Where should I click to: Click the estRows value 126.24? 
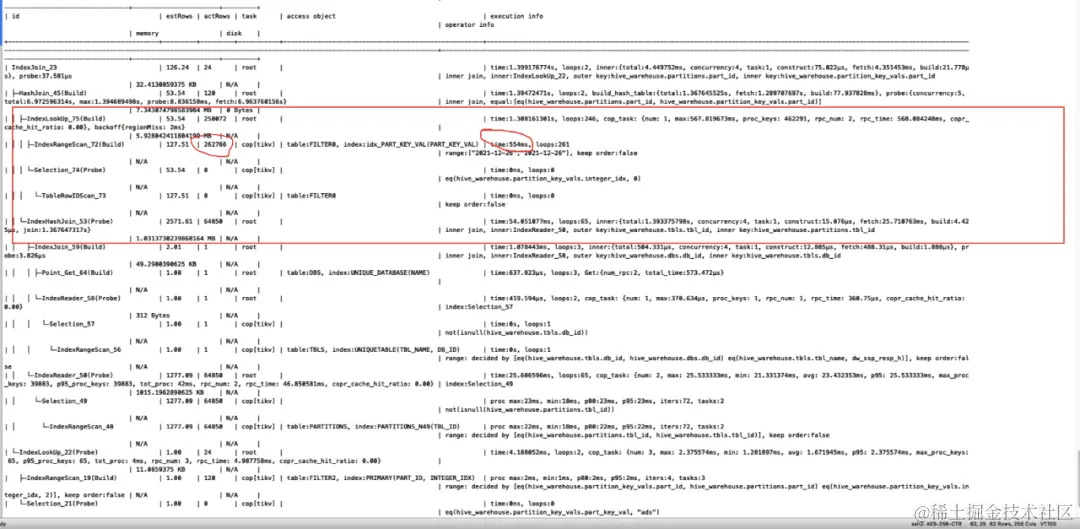pos(176,68)
